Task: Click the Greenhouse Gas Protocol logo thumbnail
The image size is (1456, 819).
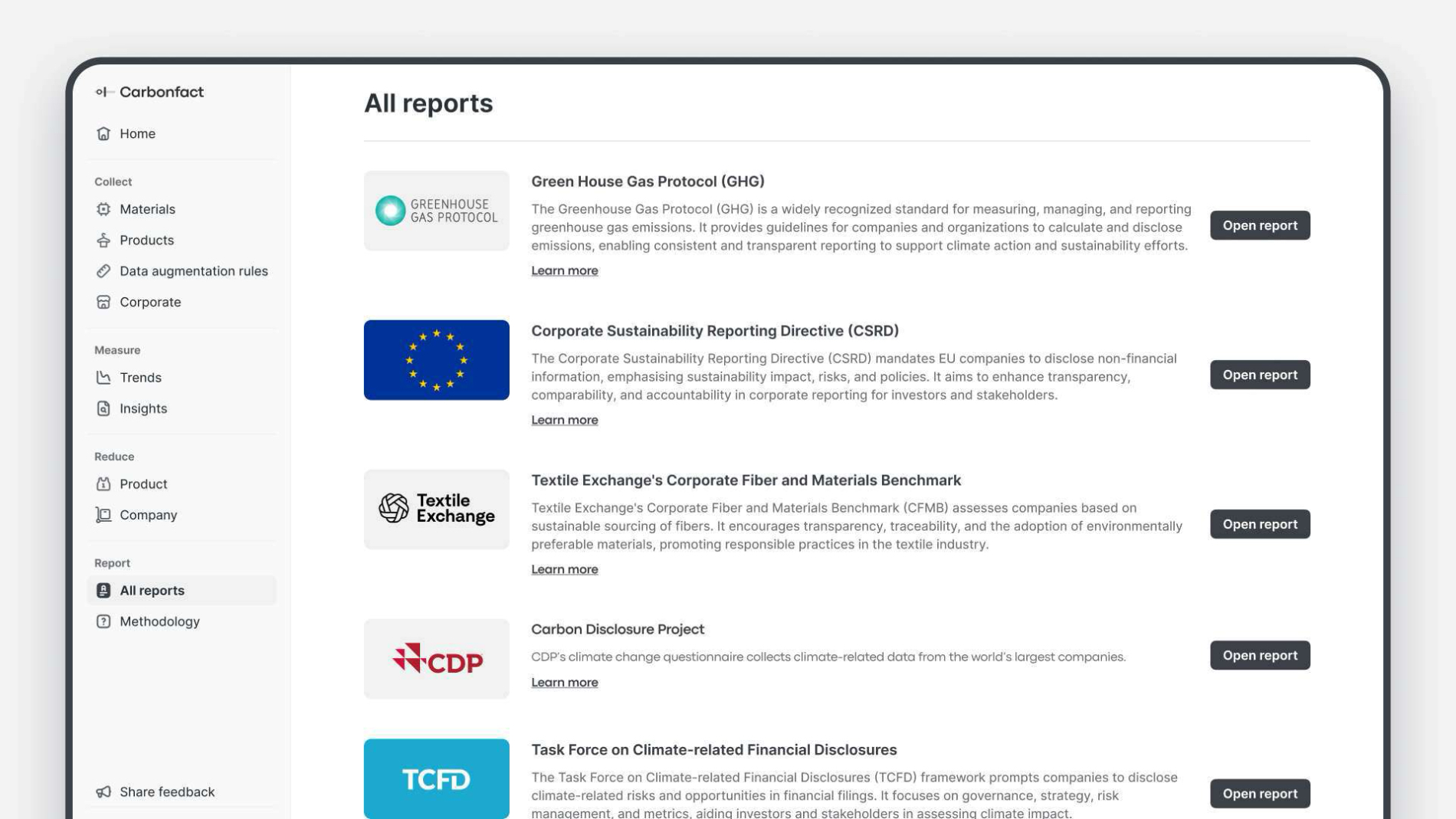Action: (x=437, y=211)
